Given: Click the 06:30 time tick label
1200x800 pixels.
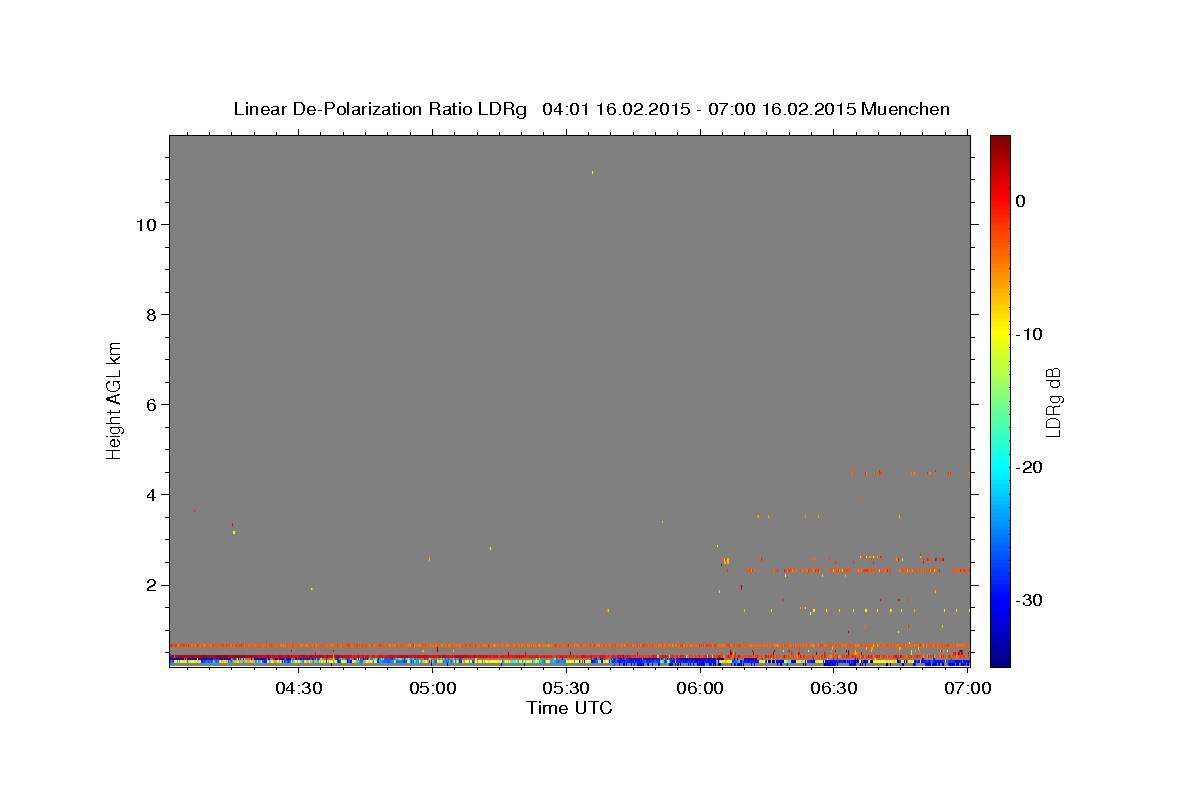Looking at the screenshot, I should click(x=834, y=689).
